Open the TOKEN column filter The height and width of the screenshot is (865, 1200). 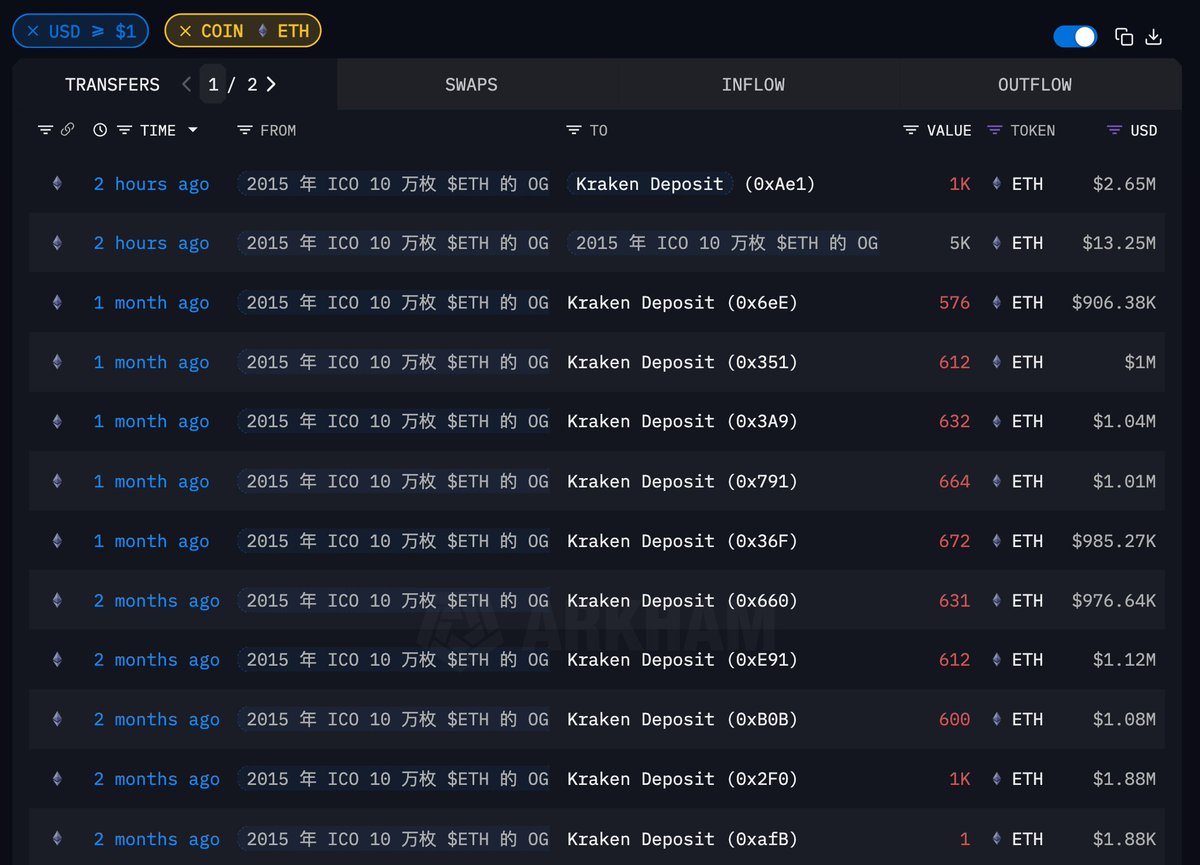click(x=994, y=130)
